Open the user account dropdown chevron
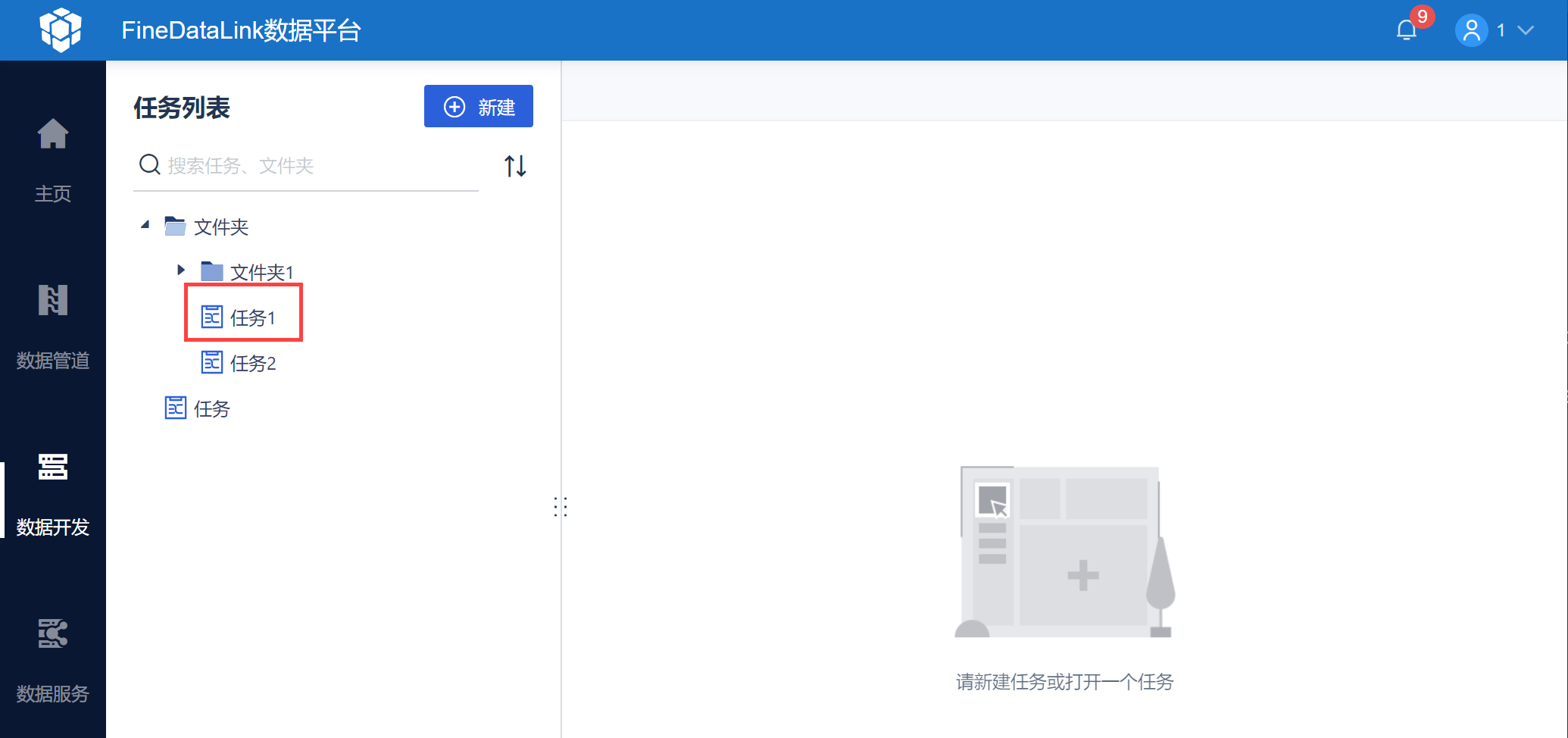This screenshot has width=1568, height=738. (1526, 30)
